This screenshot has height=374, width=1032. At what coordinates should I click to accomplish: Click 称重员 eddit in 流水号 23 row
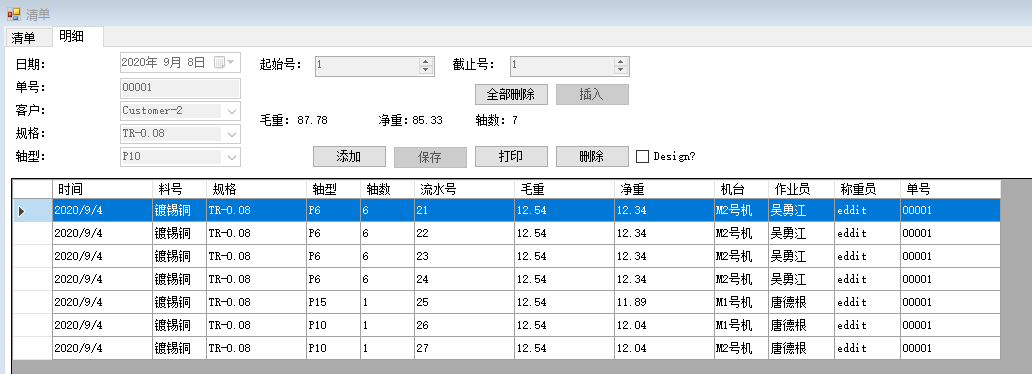click(x=867, y=256)
